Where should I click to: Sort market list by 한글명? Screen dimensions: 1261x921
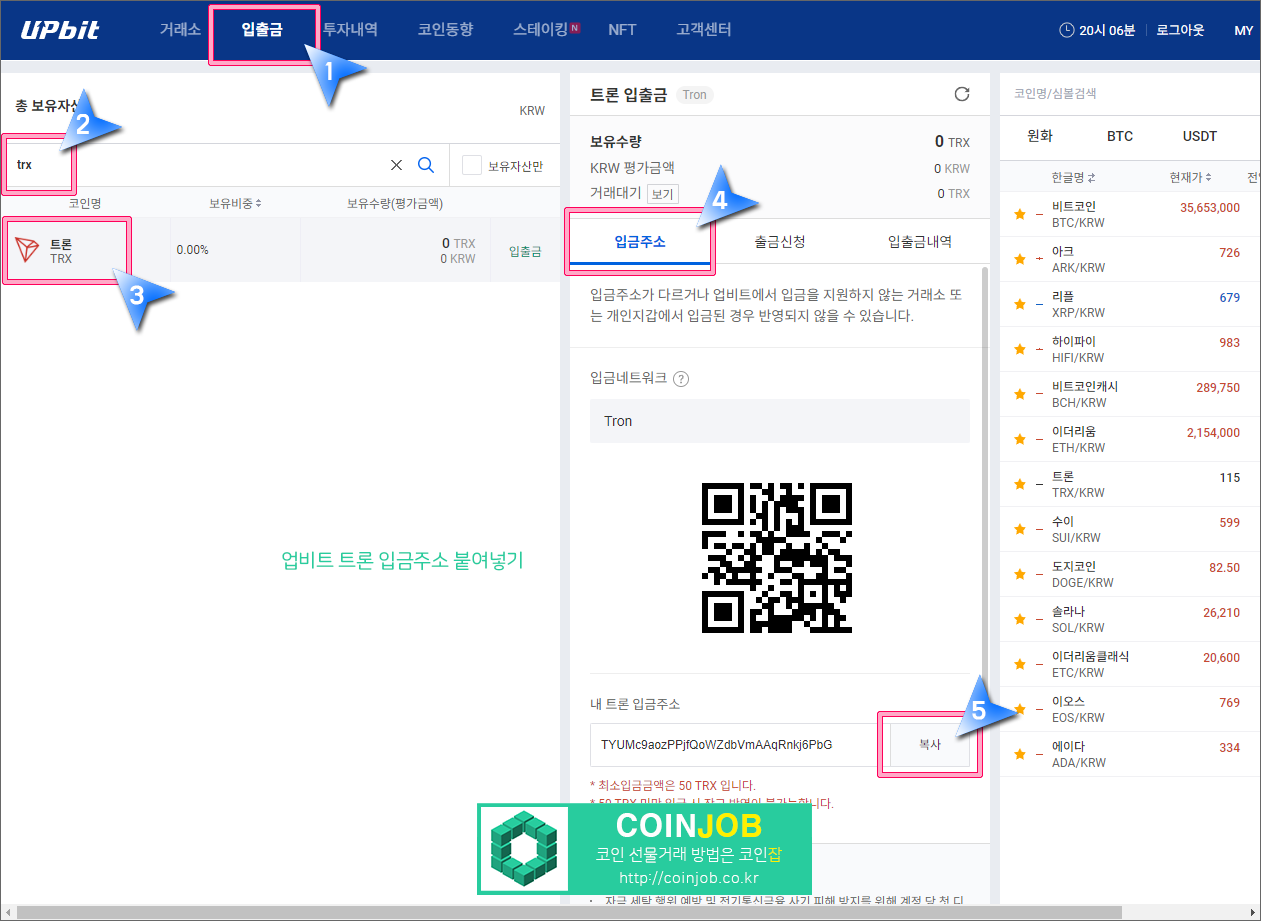pyautogui.click(x=1073, y=177)
